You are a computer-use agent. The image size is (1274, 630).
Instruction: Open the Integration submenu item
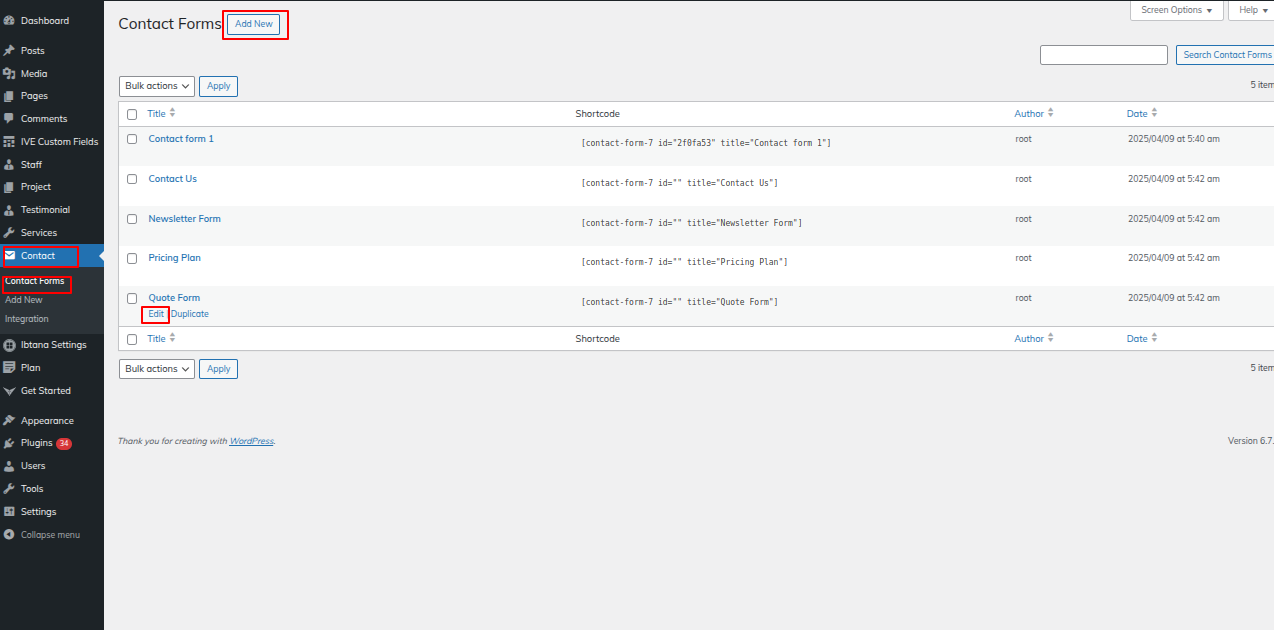pyautogui.click(x=27, y=319)
